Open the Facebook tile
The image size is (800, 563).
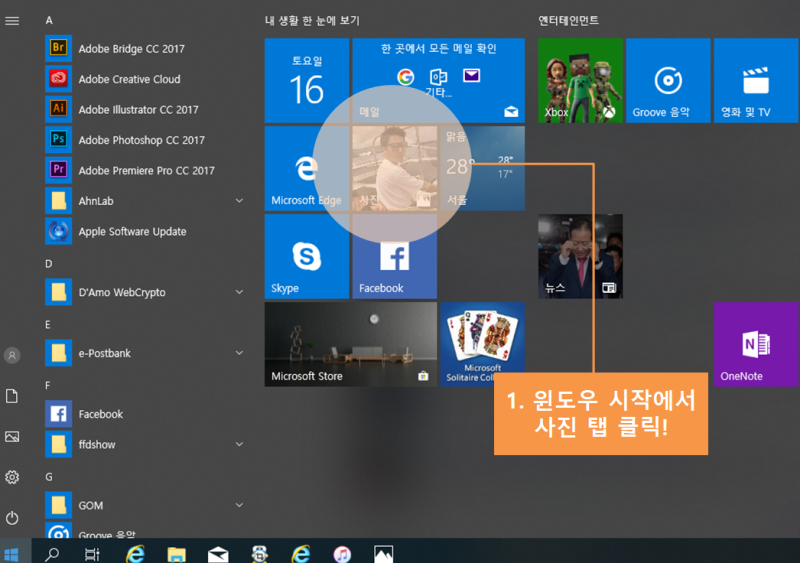pos(394,256)
